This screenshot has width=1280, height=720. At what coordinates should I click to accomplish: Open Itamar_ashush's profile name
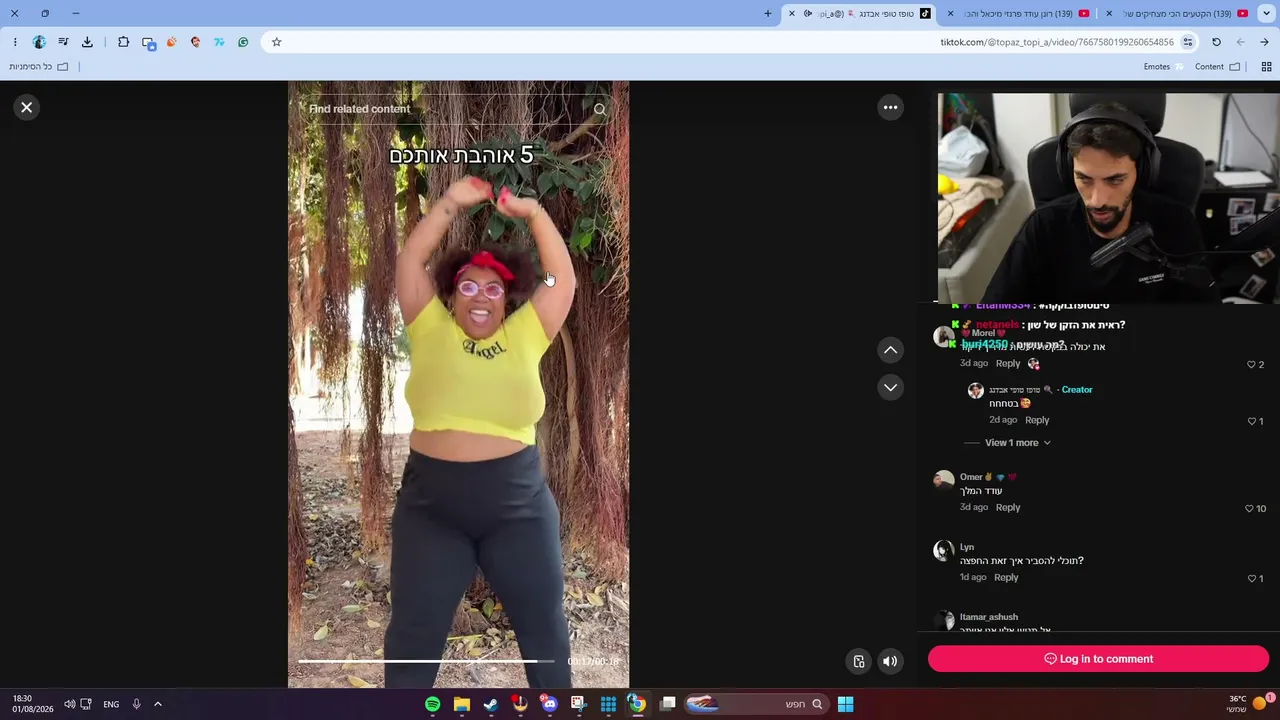click(x=989, y=617)
